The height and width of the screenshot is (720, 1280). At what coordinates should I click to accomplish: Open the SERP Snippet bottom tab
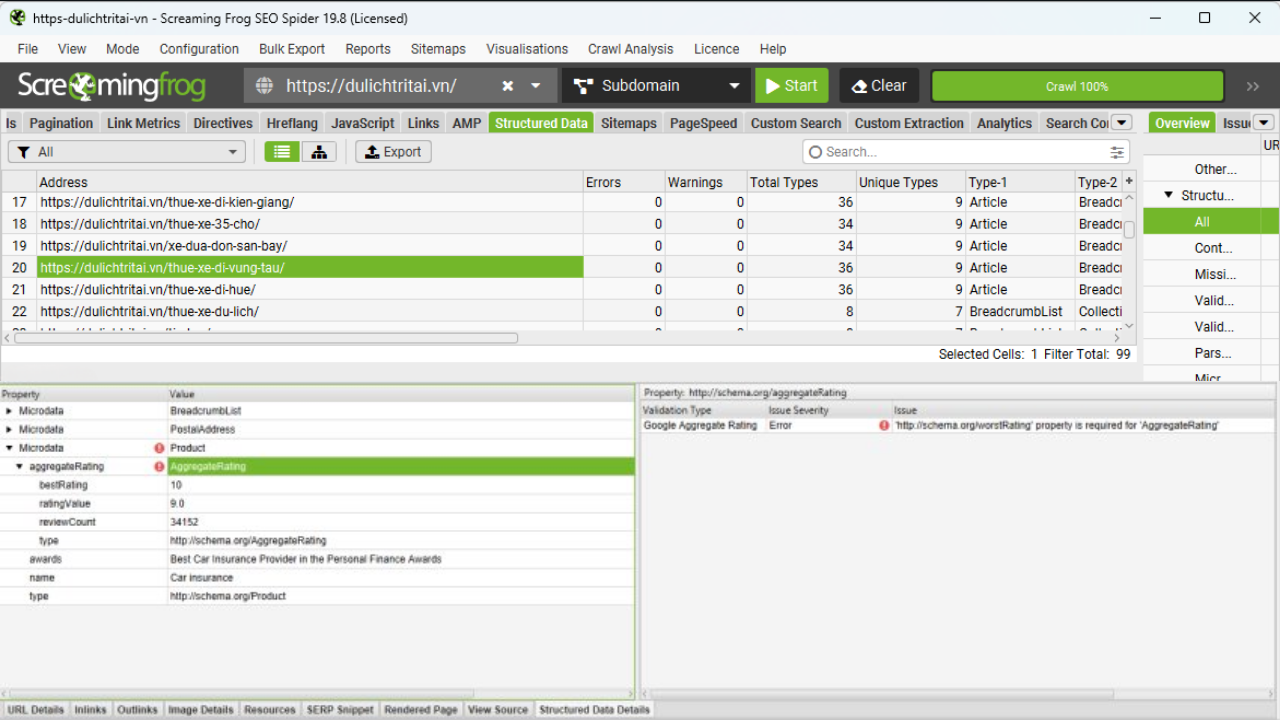pyautogui.click(x=340, y=709)
